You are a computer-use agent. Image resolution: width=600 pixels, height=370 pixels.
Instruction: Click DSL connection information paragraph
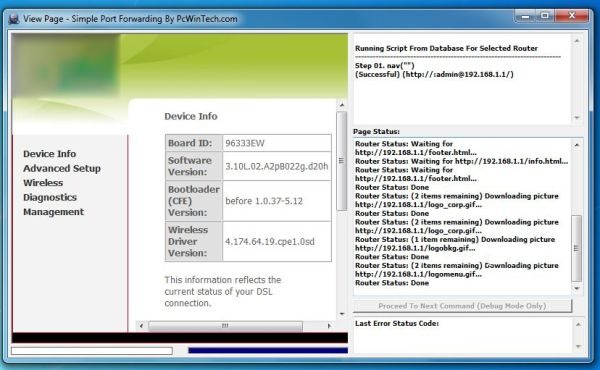[223, 291]
